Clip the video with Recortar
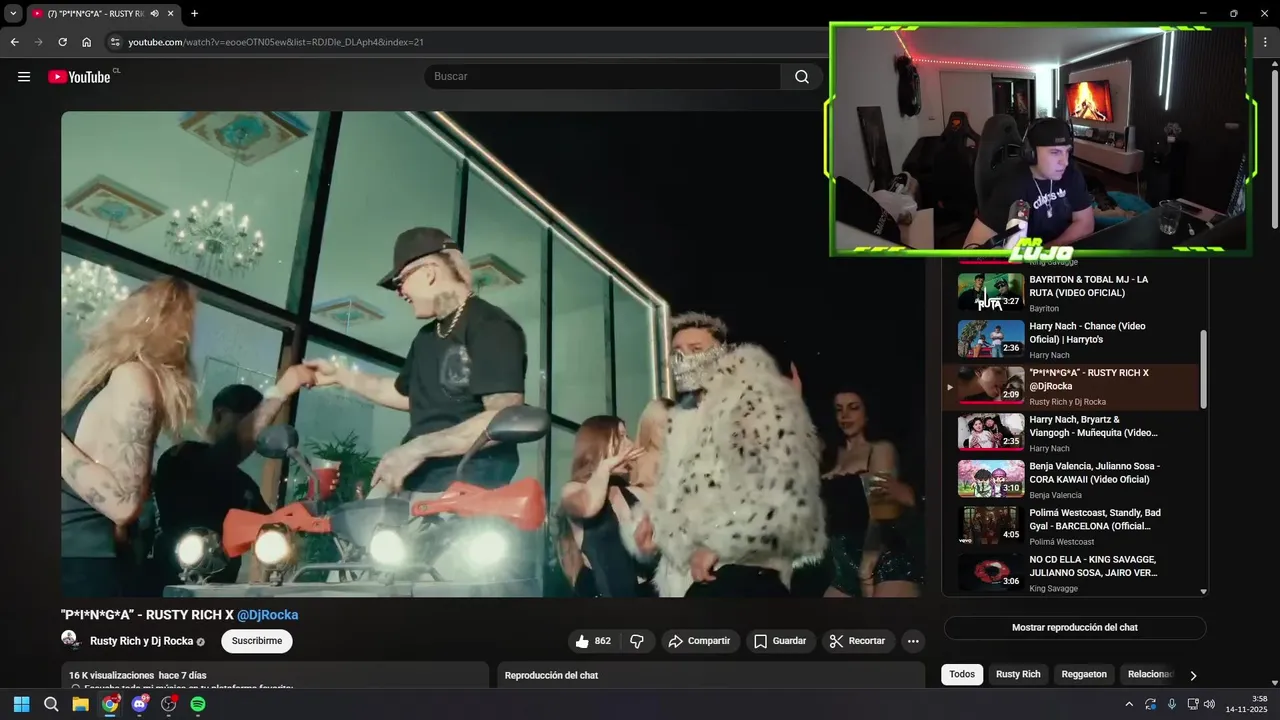Image resolution: width=1280 pixels, height=720 pixels. [x=858, y=641]
